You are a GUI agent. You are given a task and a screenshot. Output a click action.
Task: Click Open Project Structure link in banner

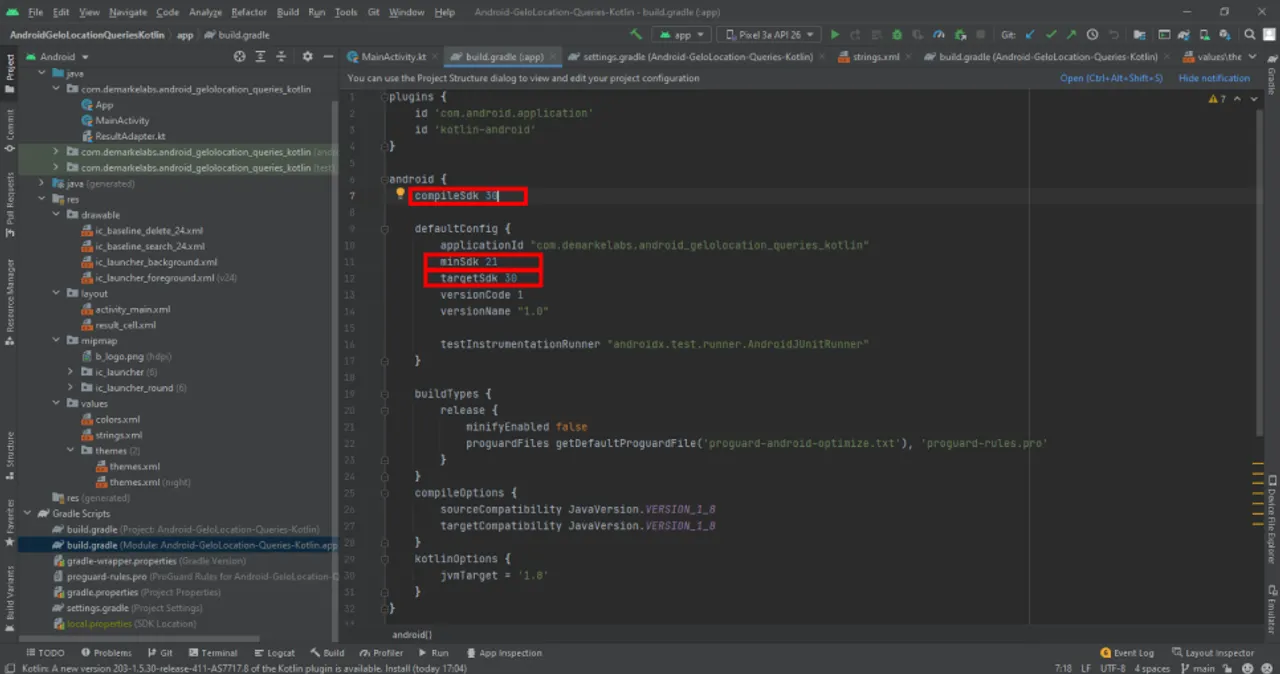click(x=1111, y=78)
